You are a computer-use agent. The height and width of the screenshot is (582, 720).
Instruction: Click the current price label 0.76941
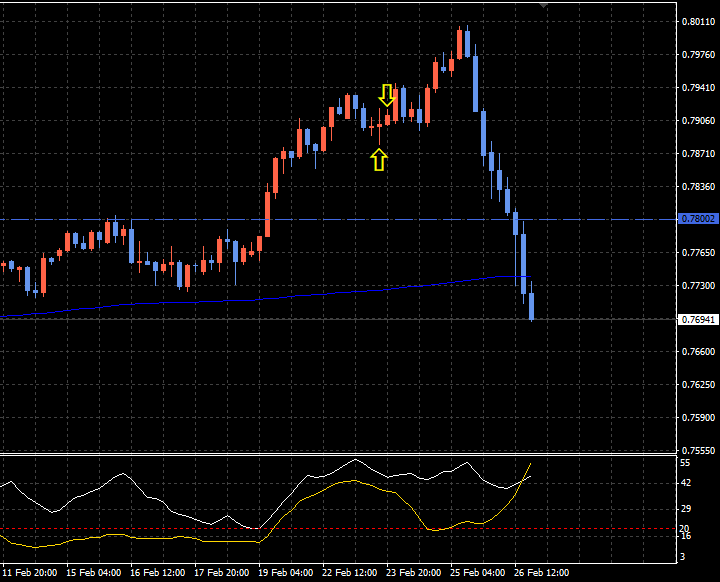click(x=698, y=319)
